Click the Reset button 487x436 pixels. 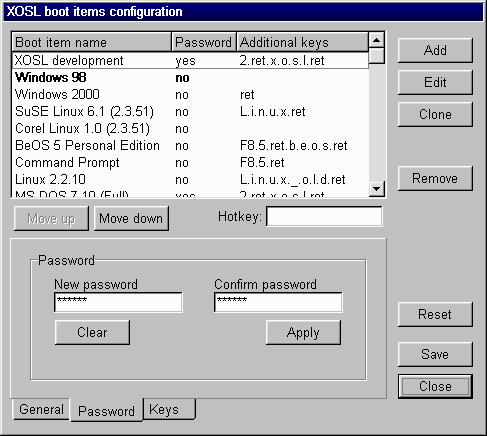click(435, 314)
